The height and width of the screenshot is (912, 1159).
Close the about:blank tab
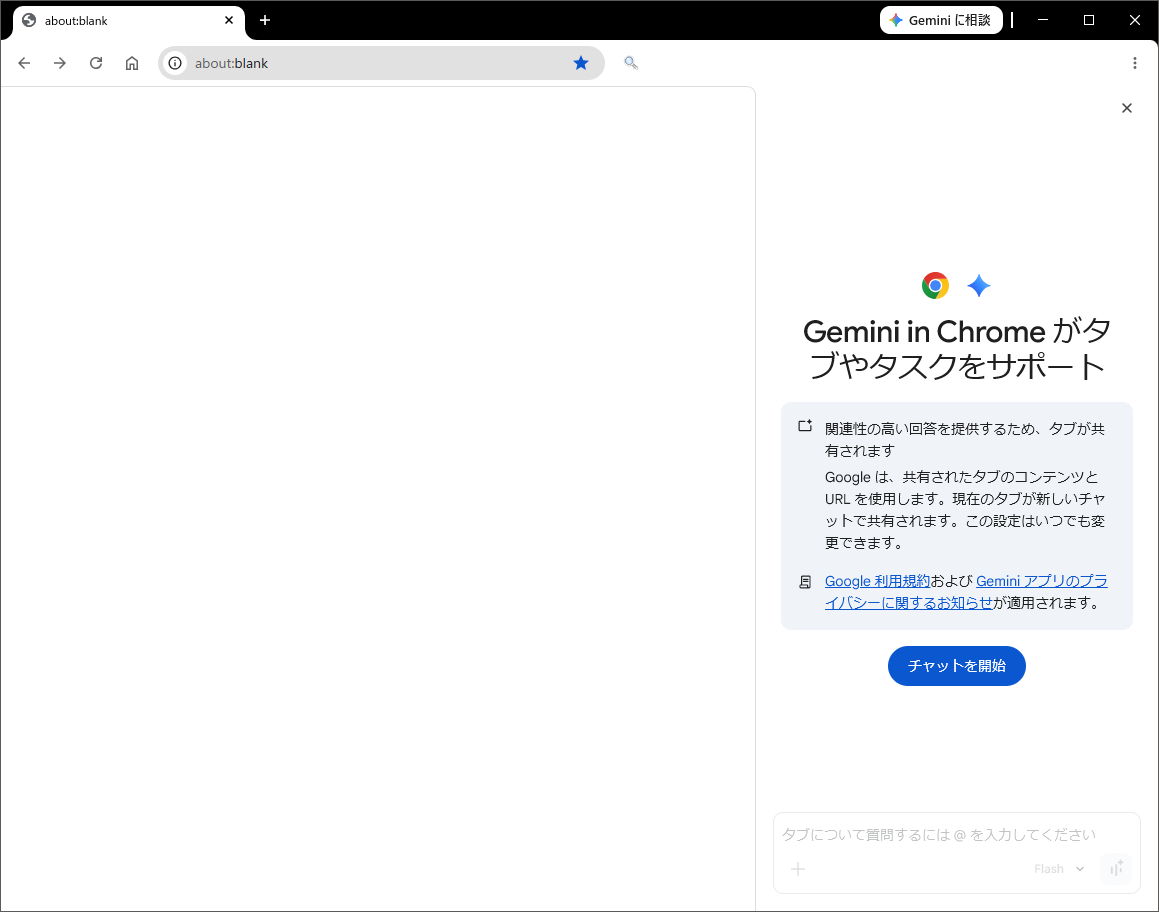pos(229,20)
